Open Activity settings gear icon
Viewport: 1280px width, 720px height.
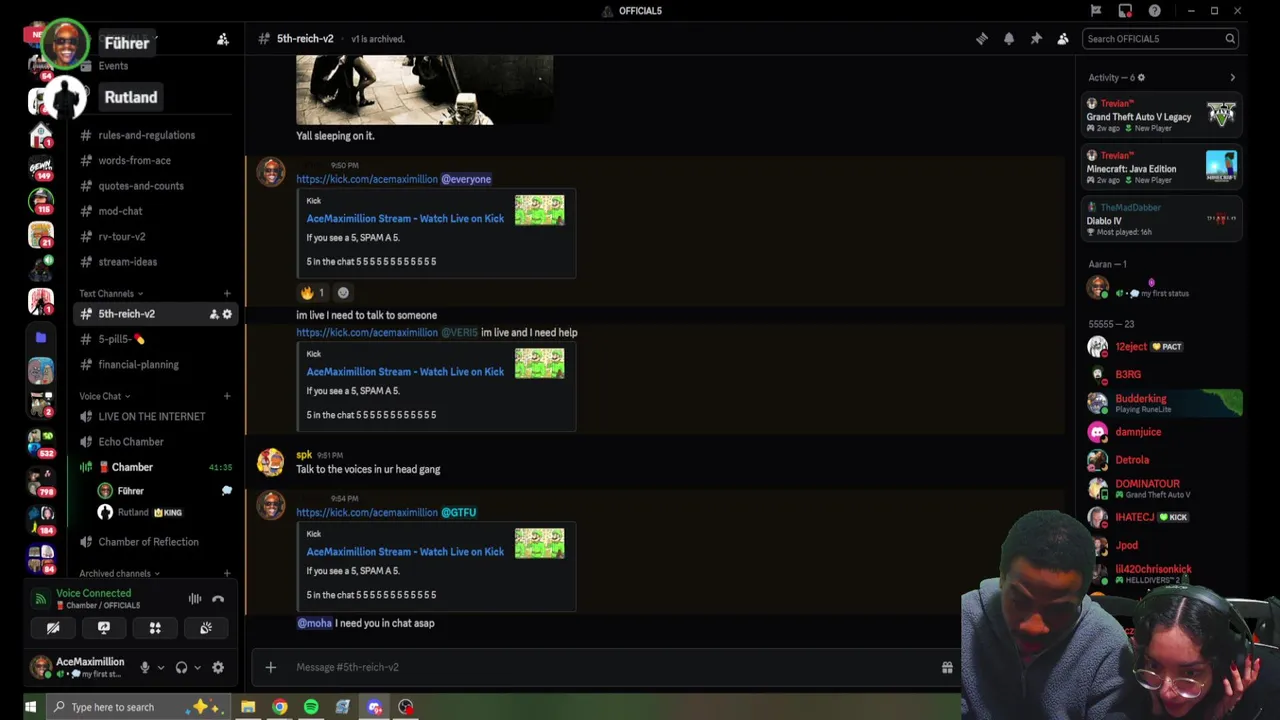(1141, 77)
